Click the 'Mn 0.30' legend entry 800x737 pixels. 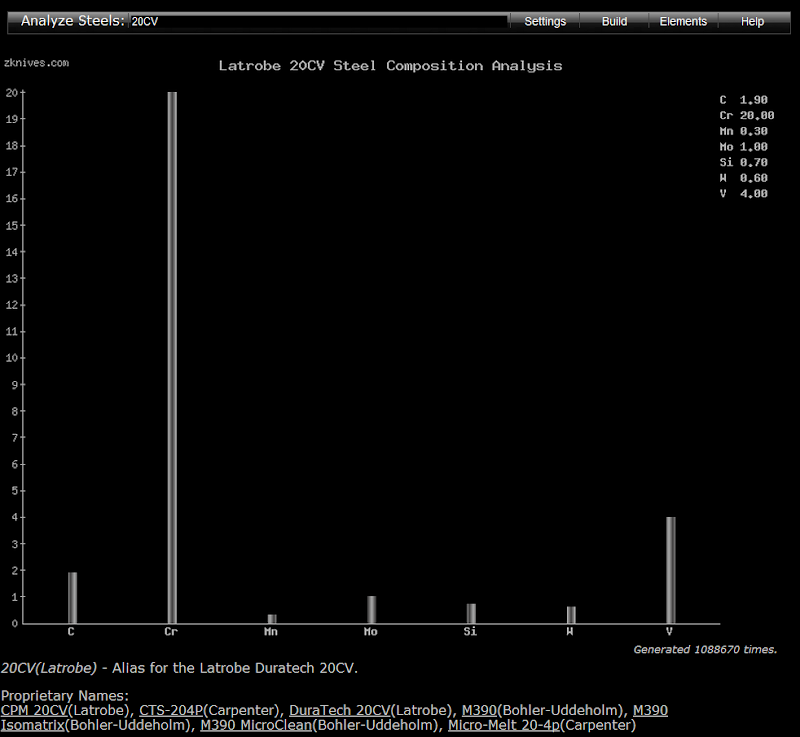pos(743,131)
